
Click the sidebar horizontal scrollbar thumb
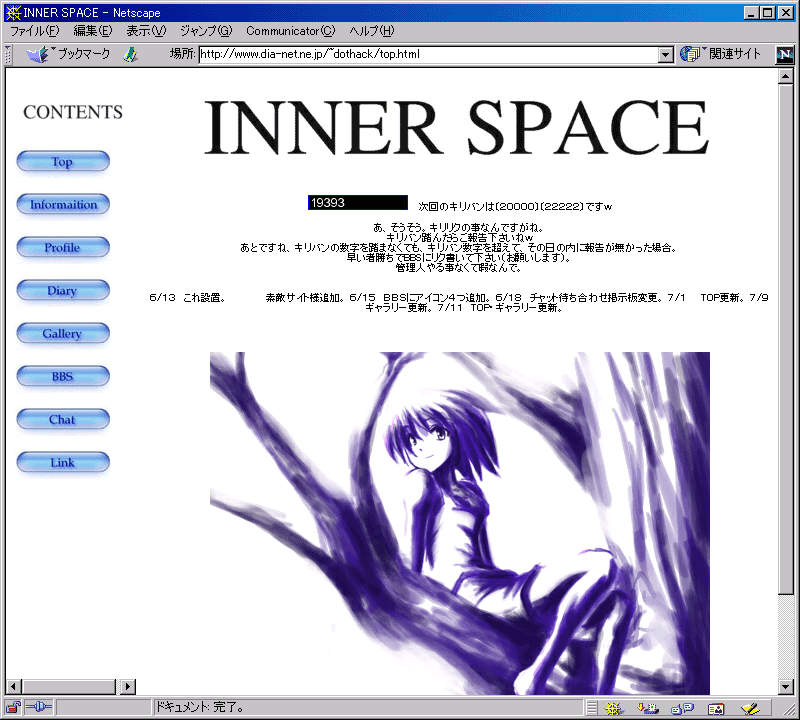pyautogui.click(x=69, y=687)
